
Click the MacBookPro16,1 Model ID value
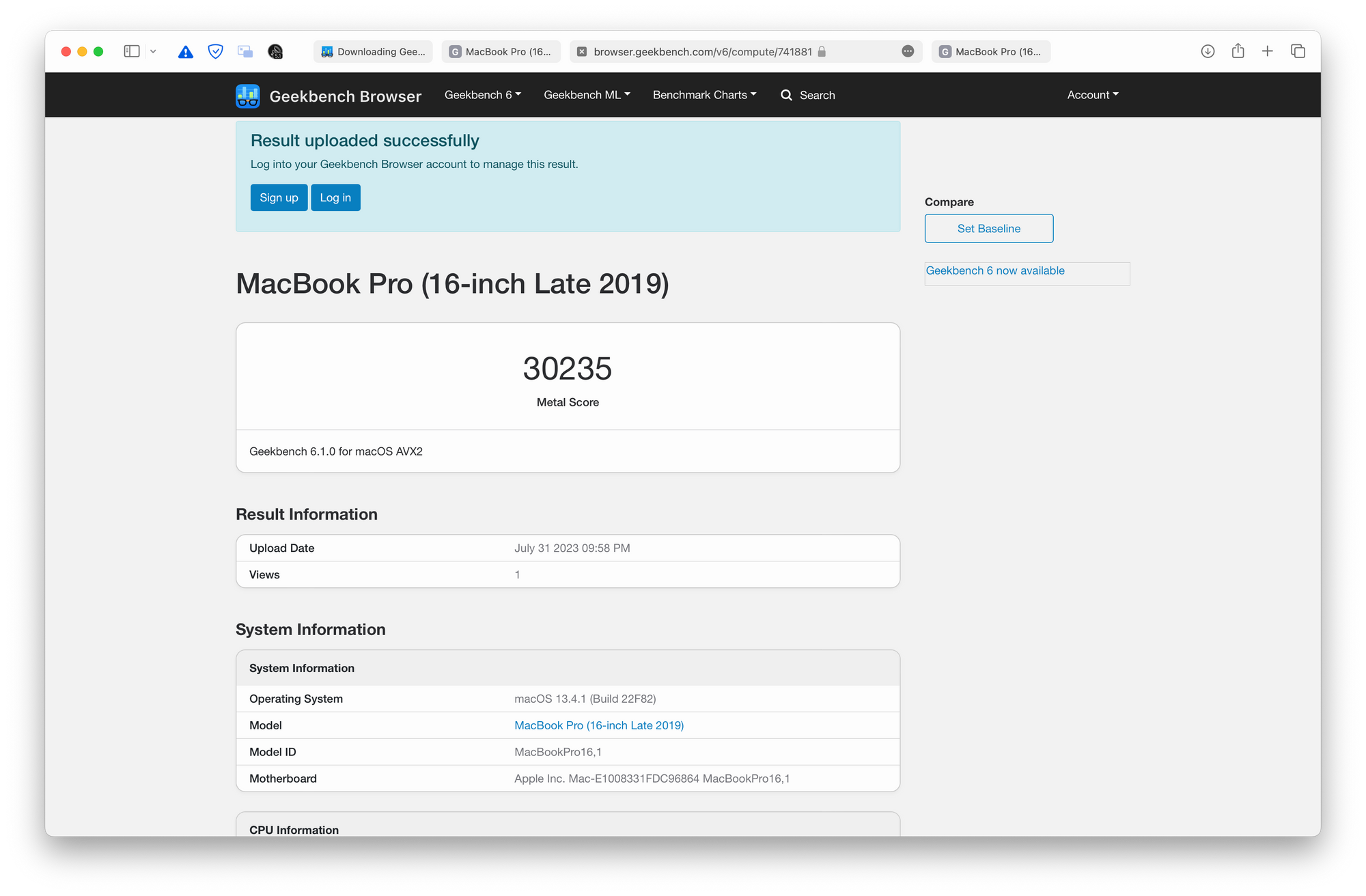558,752
